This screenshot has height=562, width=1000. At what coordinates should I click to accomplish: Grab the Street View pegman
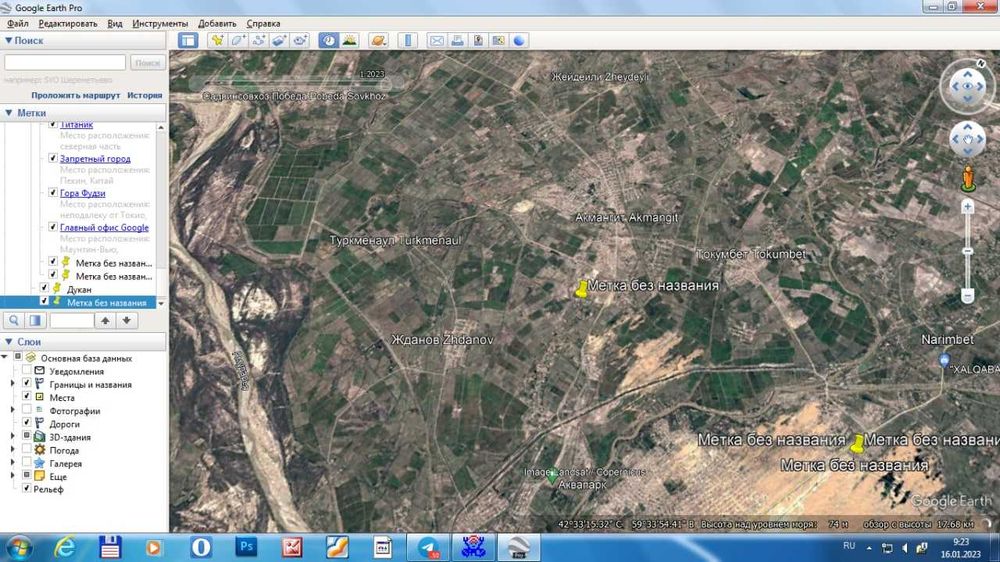point(968,179)
